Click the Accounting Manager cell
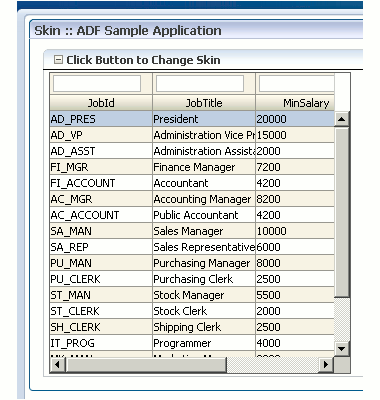This screenshot has width=380, height=400. 204,199
